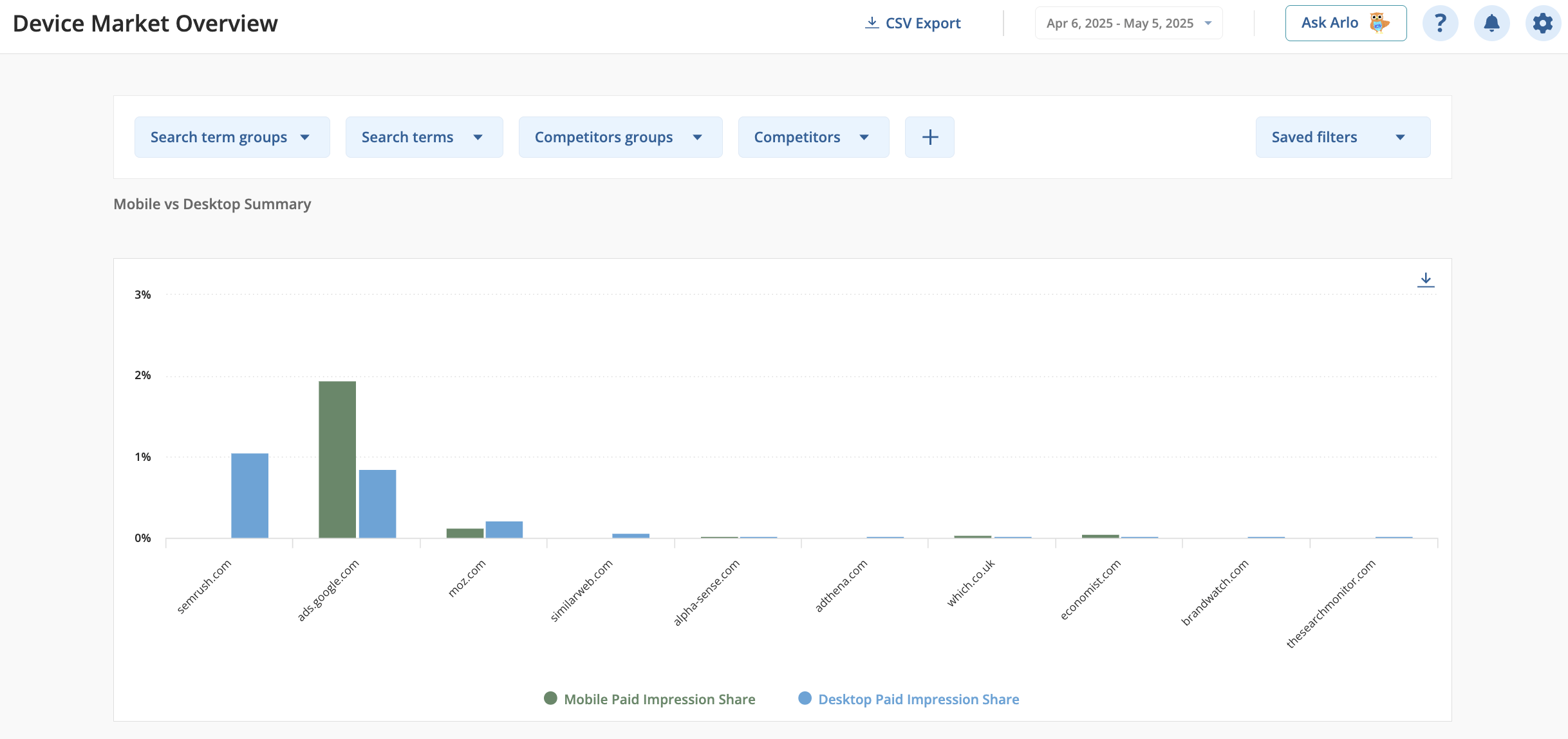Click the ads.google.com axis label
The height and width of the screenshot is (739, 1568).
(328, 590)
